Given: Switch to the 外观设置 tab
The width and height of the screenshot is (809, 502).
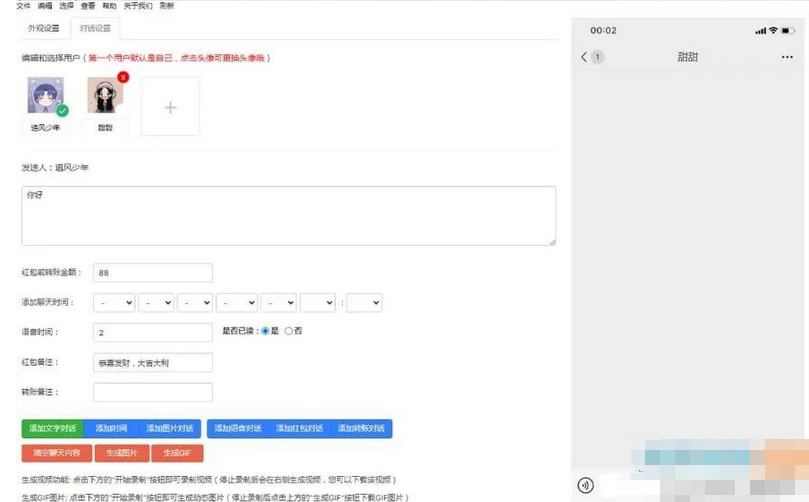Looking at the screenshot, I should 44,28.
